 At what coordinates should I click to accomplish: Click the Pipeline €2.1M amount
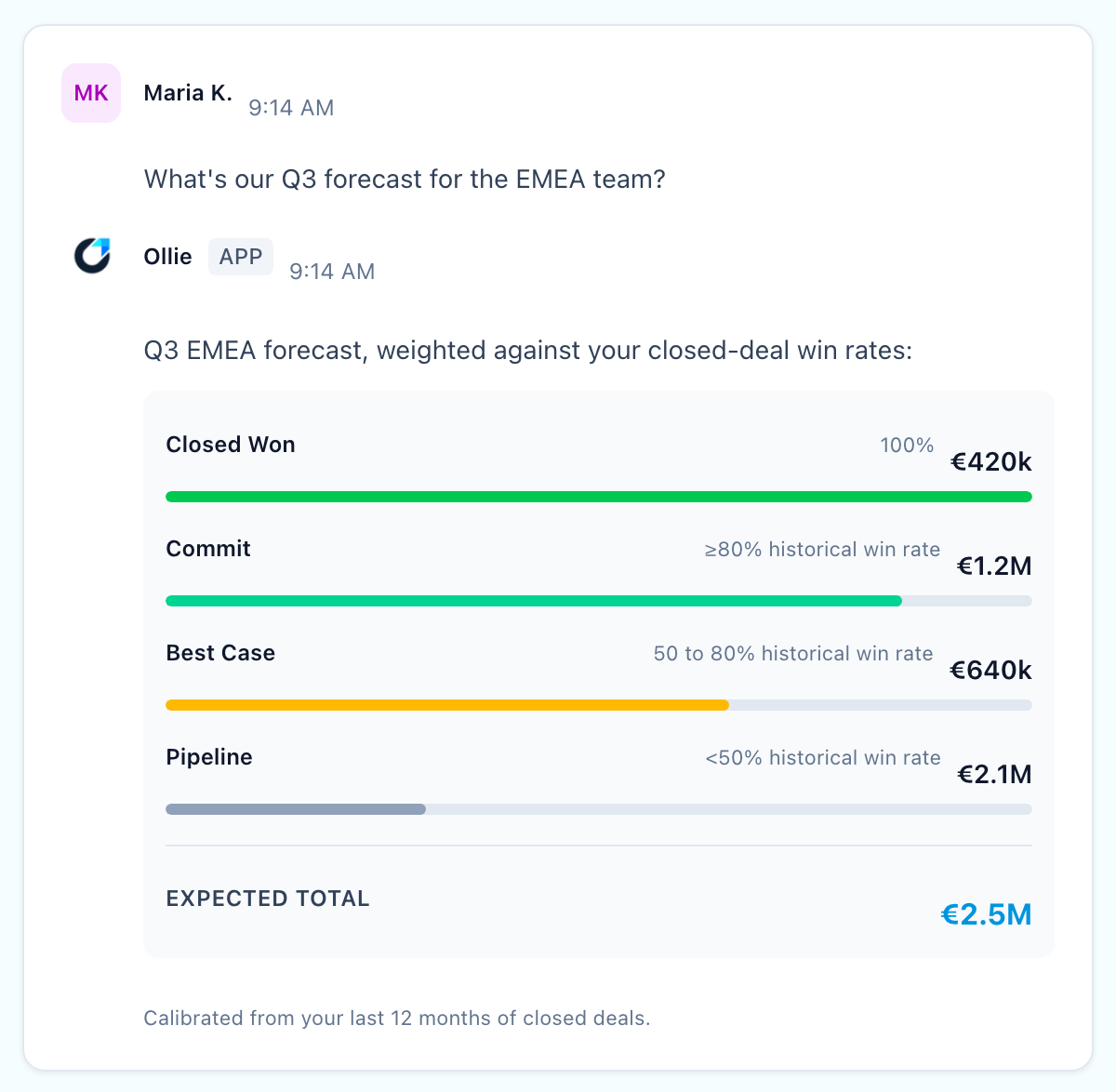click(x=995, y=775)
